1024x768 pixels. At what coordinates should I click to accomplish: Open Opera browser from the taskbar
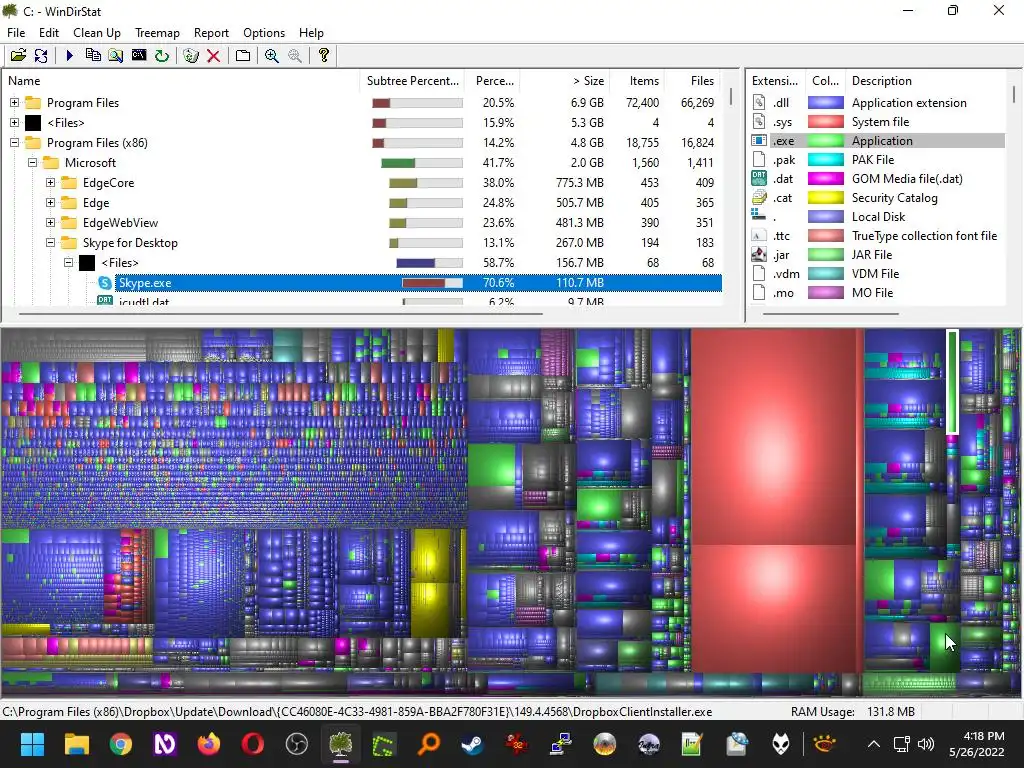point(253,744)
